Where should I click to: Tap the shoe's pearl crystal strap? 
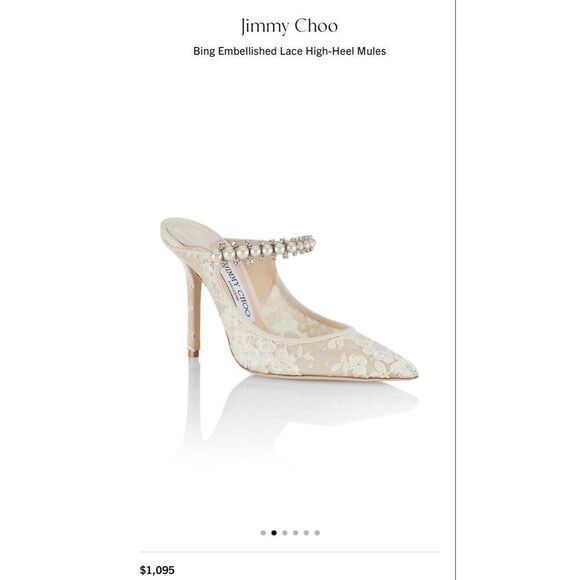coord(266,247)
